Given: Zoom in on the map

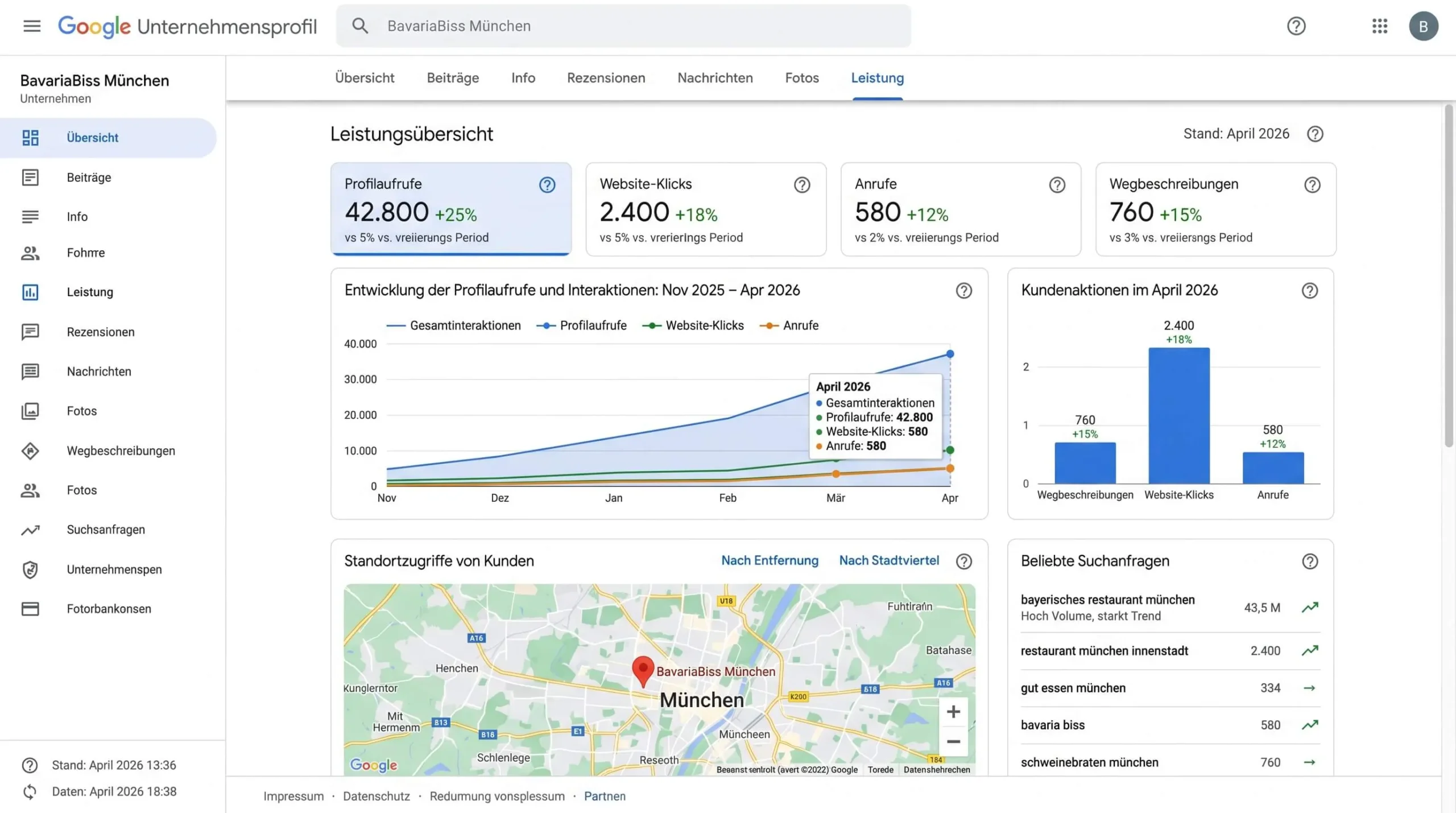Looking at the screenshot, I should (953, 712).
